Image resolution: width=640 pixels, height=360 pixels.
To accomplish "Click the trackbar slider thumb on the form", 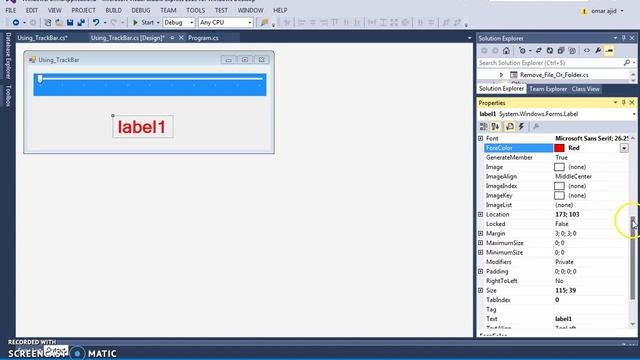I will [40, 78].
